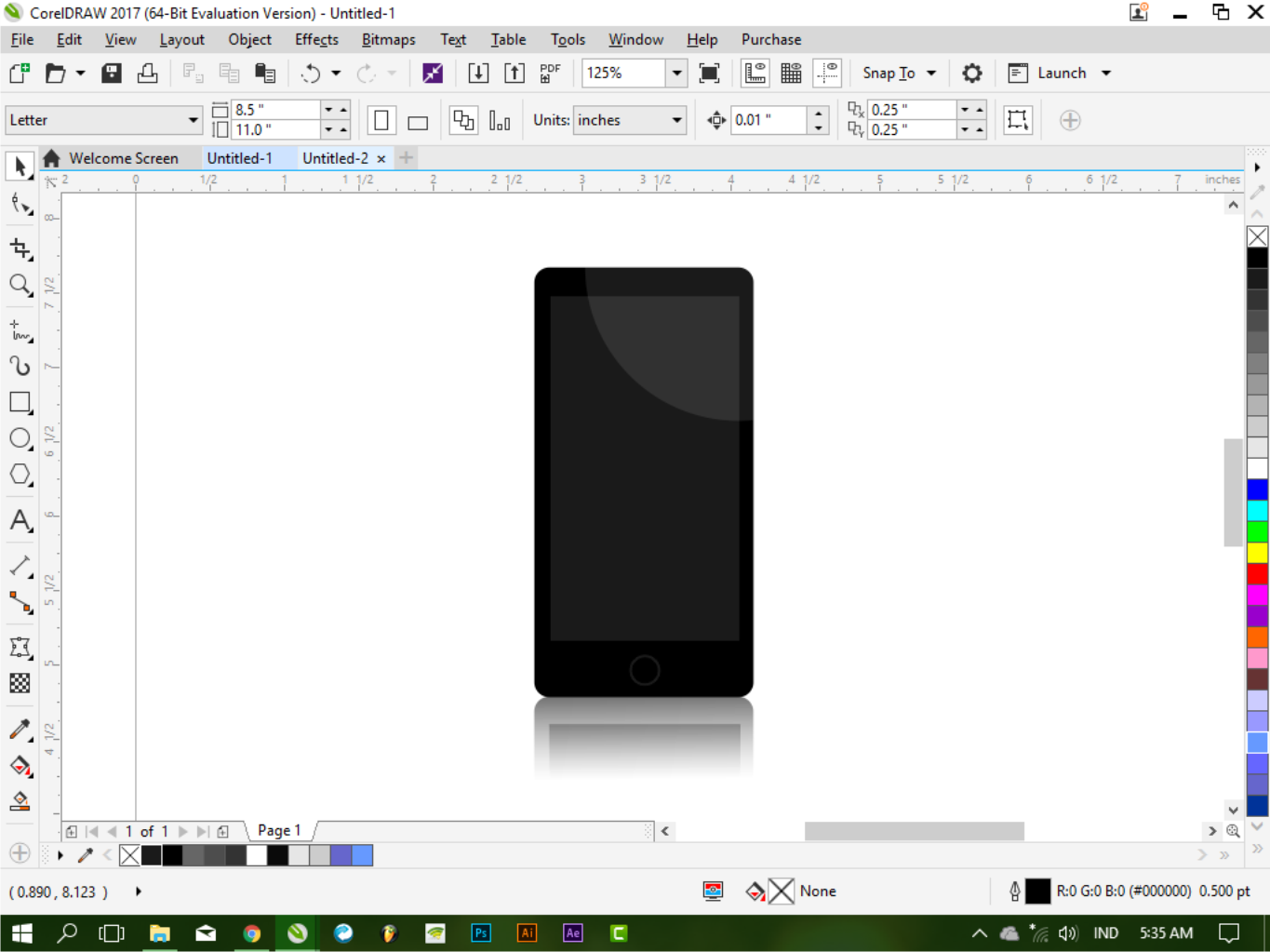Open the zoom level dropdown
Screen dimensions: 1270x952
pyautogui.click(x=676, y=73)
